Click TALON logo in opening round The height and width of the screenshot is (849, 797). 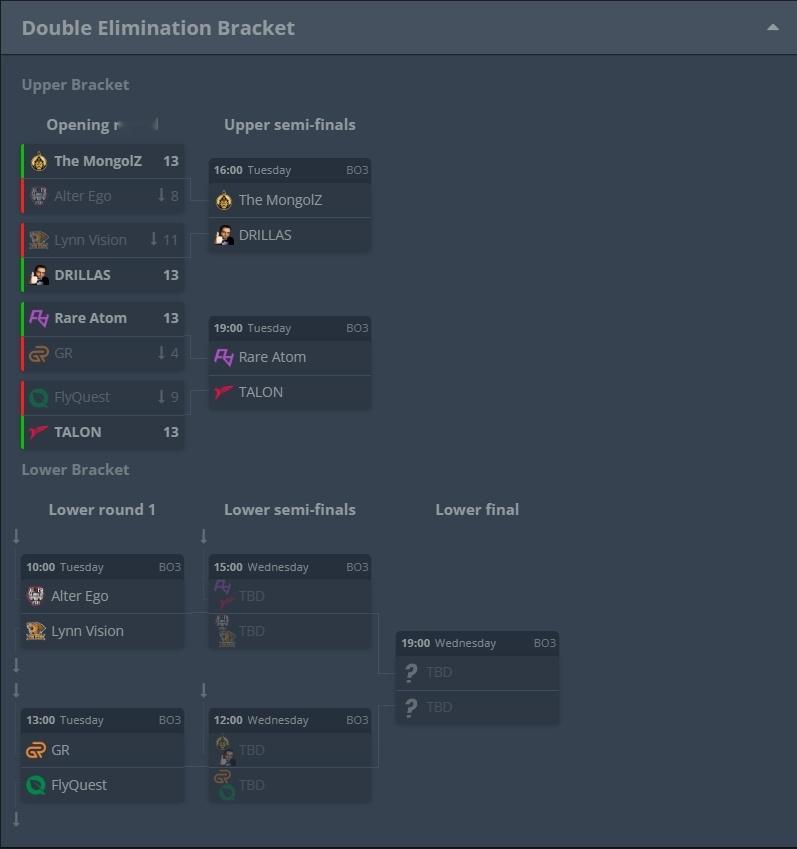pyautogui.click(x=39, y=432)
